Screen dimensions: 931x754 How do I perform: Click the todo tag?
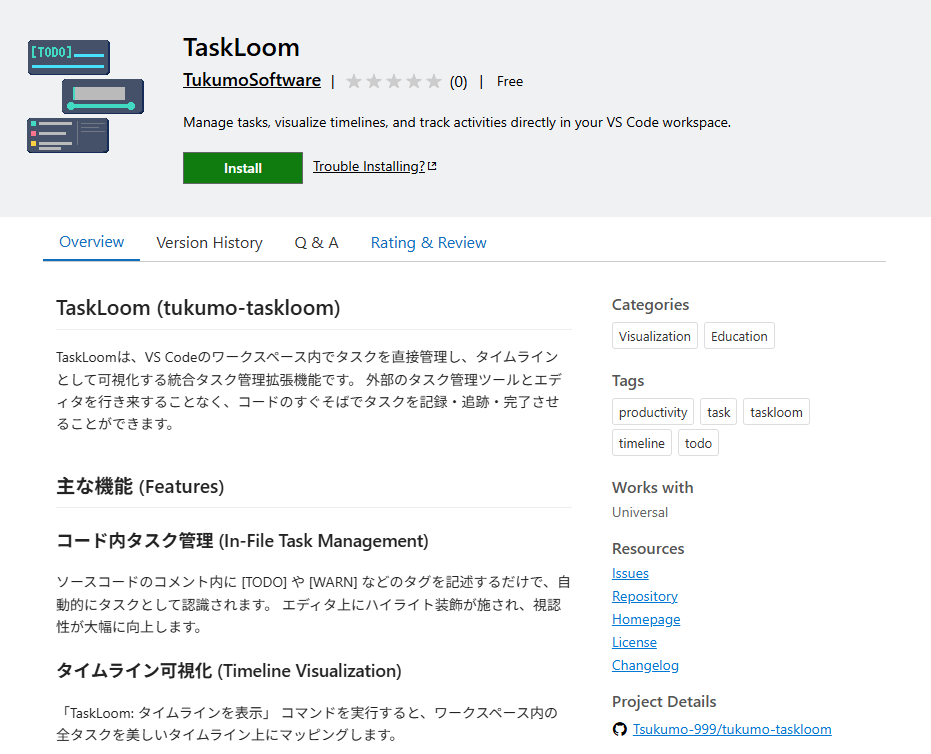[698, 443]
